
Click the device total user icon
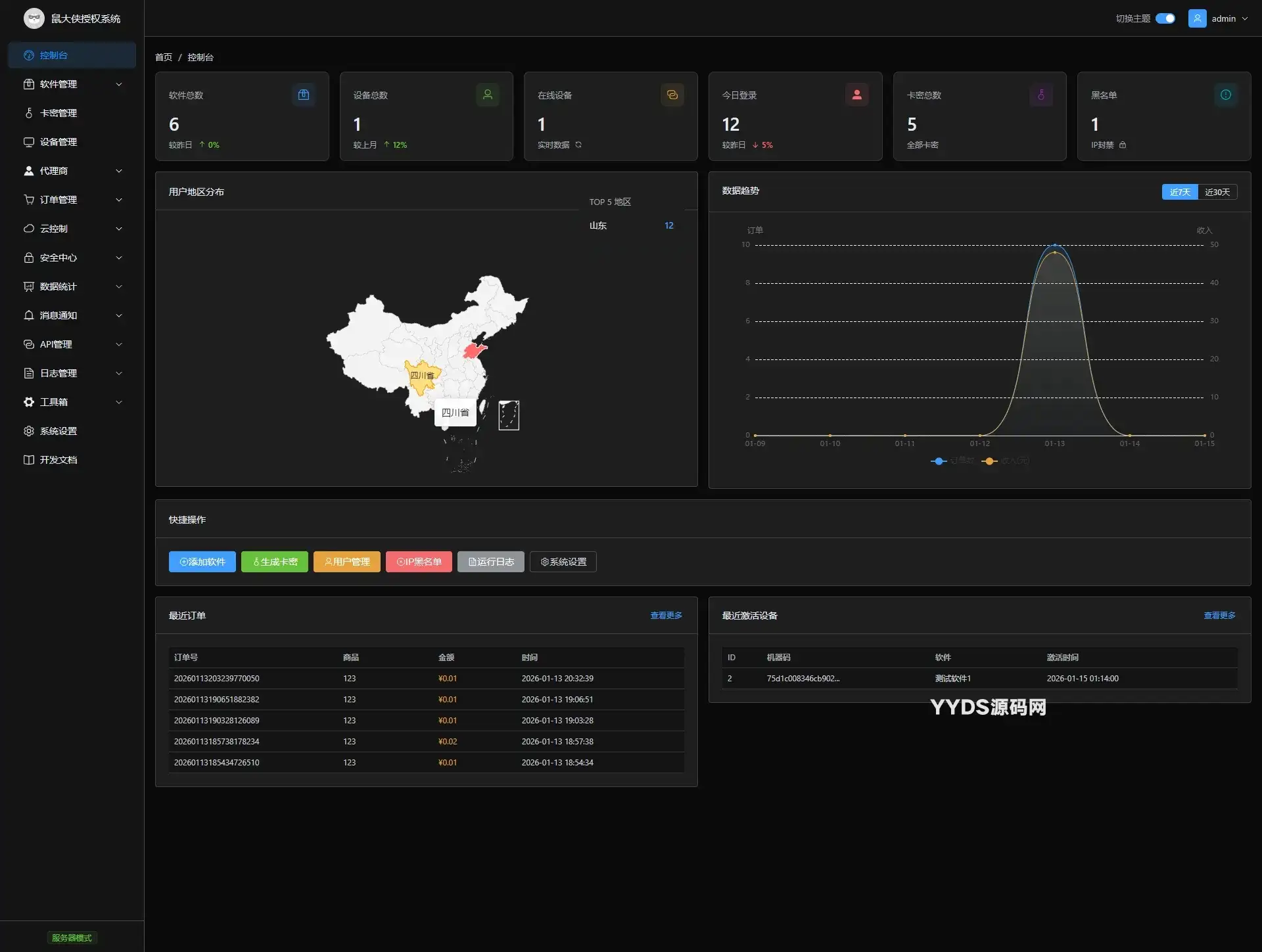(x=488, y=95)
